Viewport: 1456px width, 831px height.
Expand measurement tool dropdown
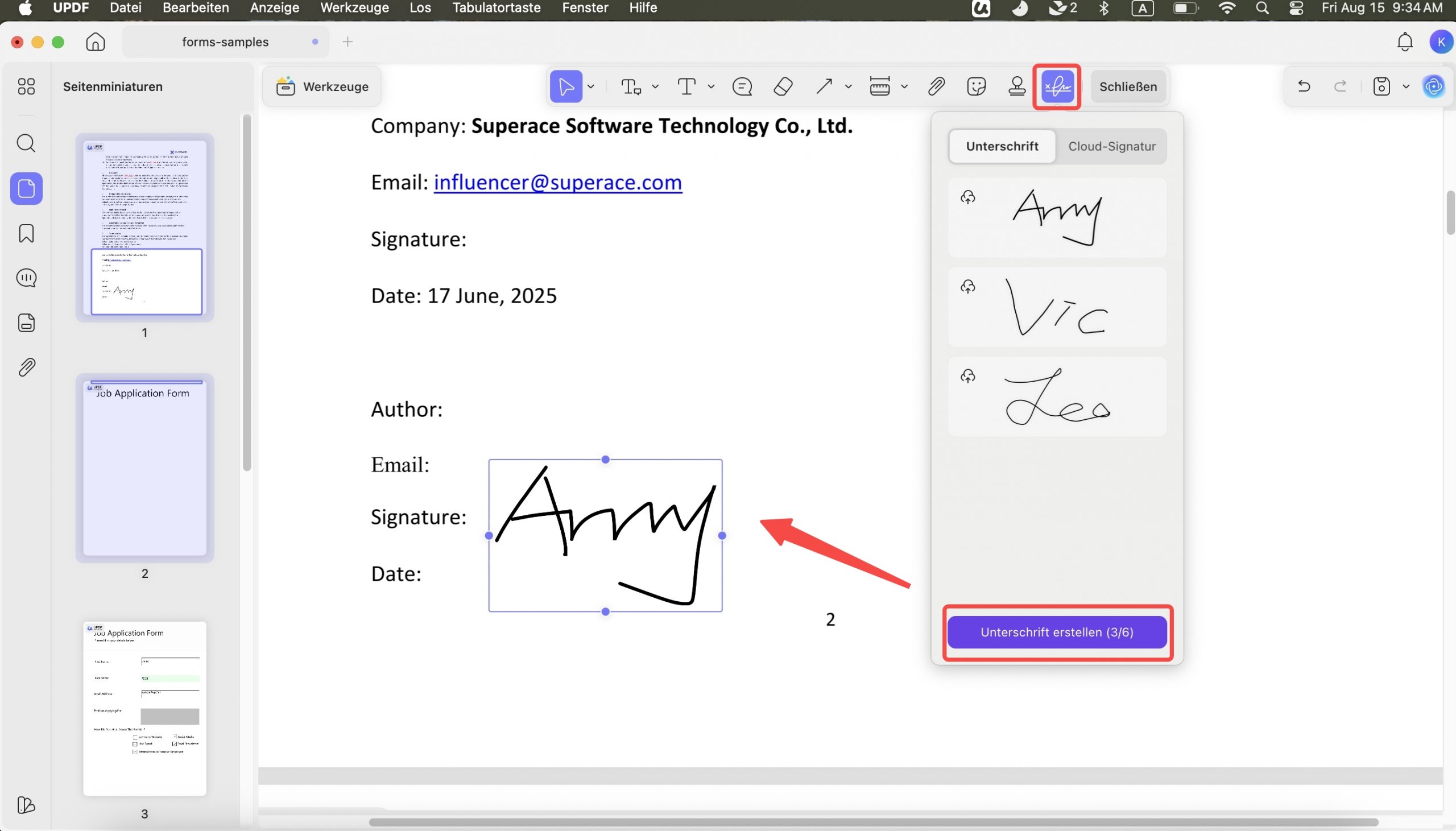904,87
